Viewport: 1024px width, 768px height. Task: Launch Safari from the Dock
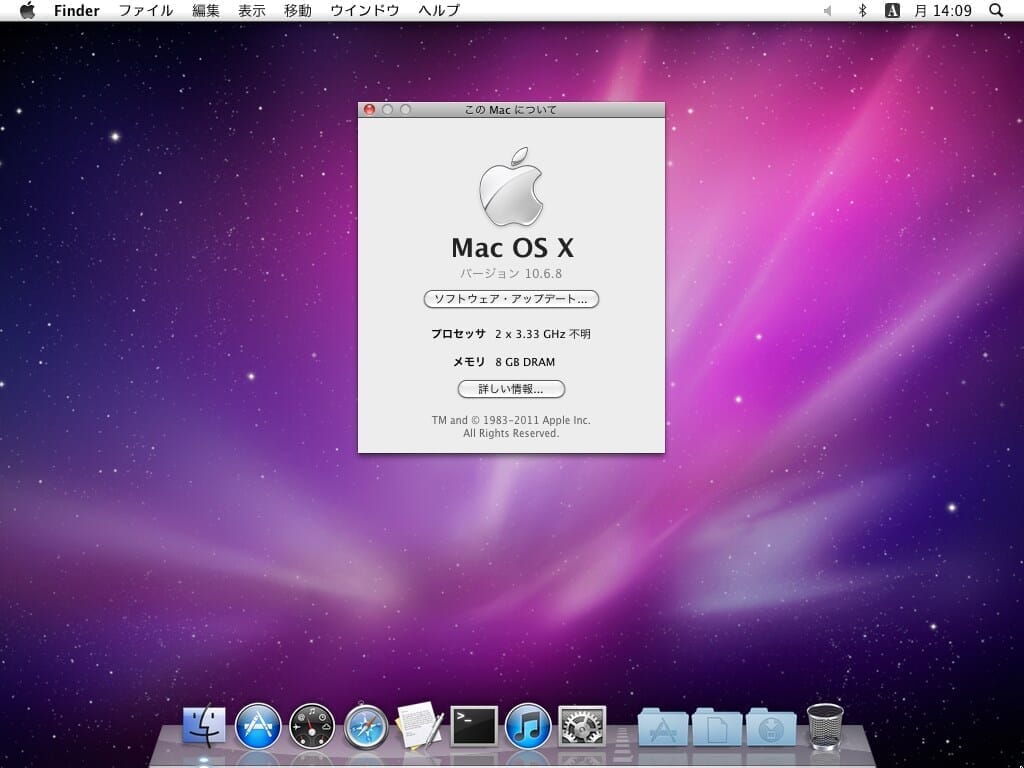tap(366, 726)
